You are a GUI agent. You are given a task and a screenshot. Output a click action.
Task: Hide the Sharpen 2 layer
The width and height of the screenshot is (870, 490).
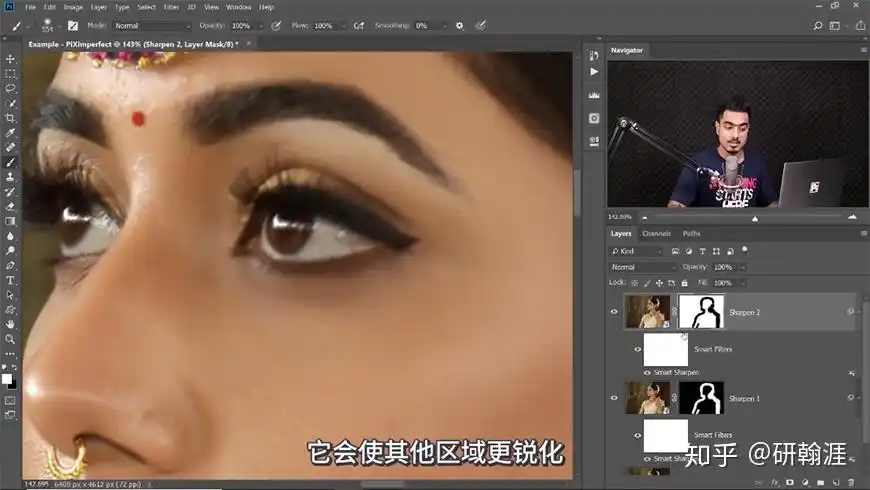click(614, 312)
